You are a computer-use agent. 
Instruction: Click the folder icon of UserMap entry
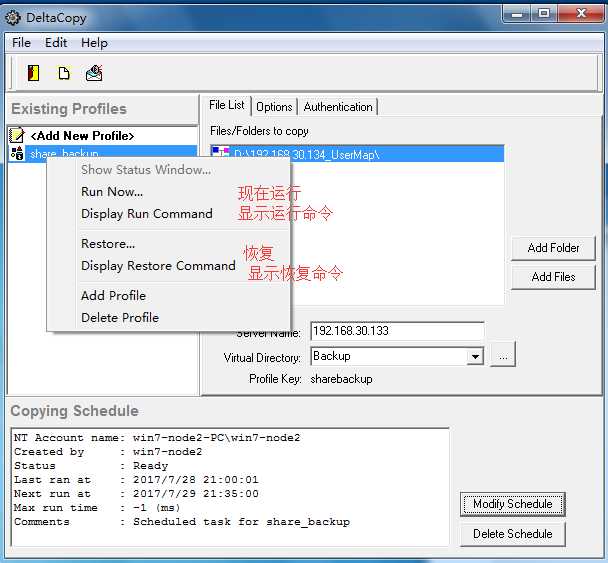(x=221, y=152)
